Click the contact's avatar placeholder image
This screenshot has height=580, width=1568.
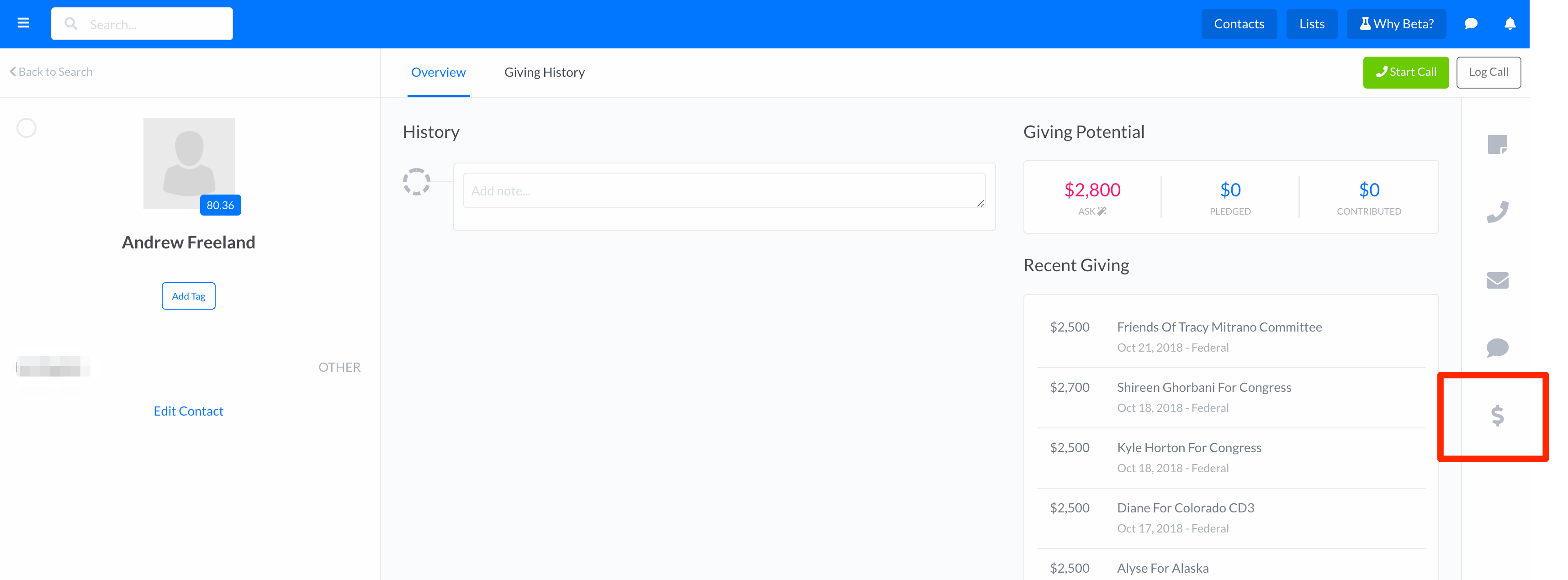pos(189,163)
